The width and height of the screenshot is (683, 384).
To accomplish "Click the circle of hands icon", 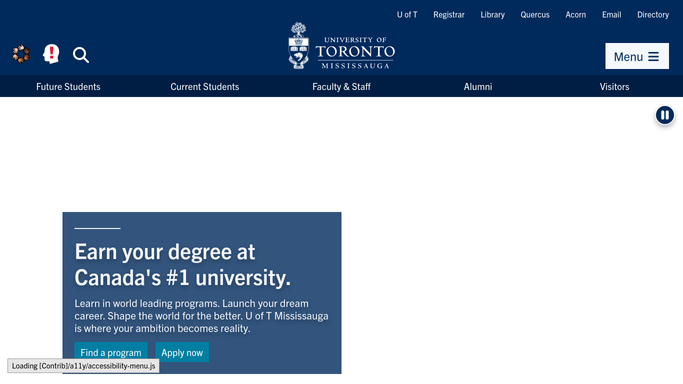I will [21, 54].
